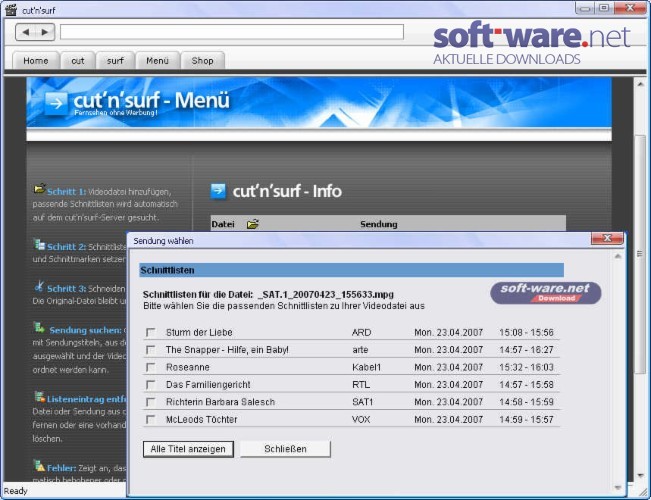
Task: Click the Schritt 2 cut list icon
Action: point(39,244)
